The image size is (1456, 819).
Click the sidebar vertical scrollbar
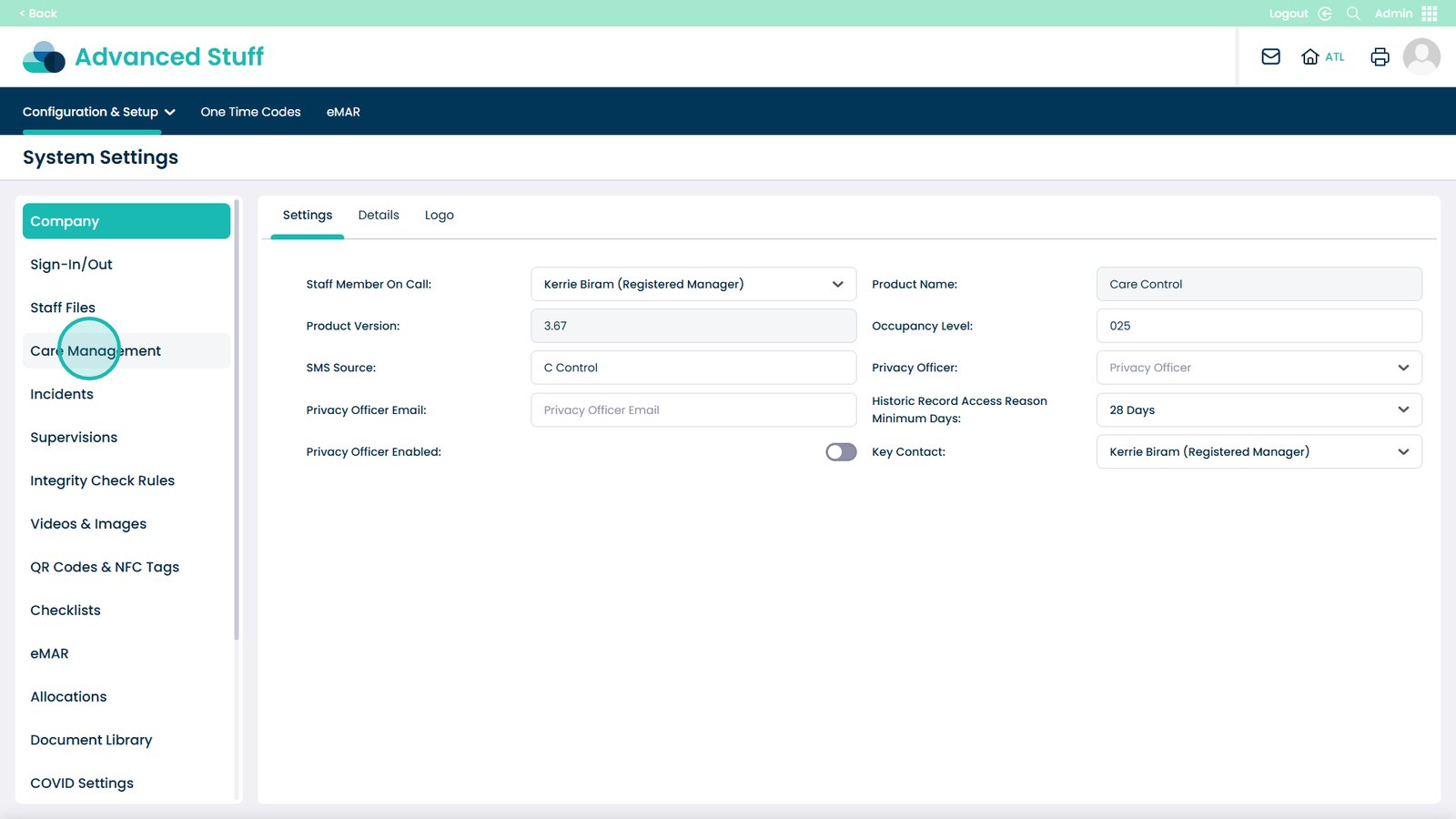click(237, 419)
